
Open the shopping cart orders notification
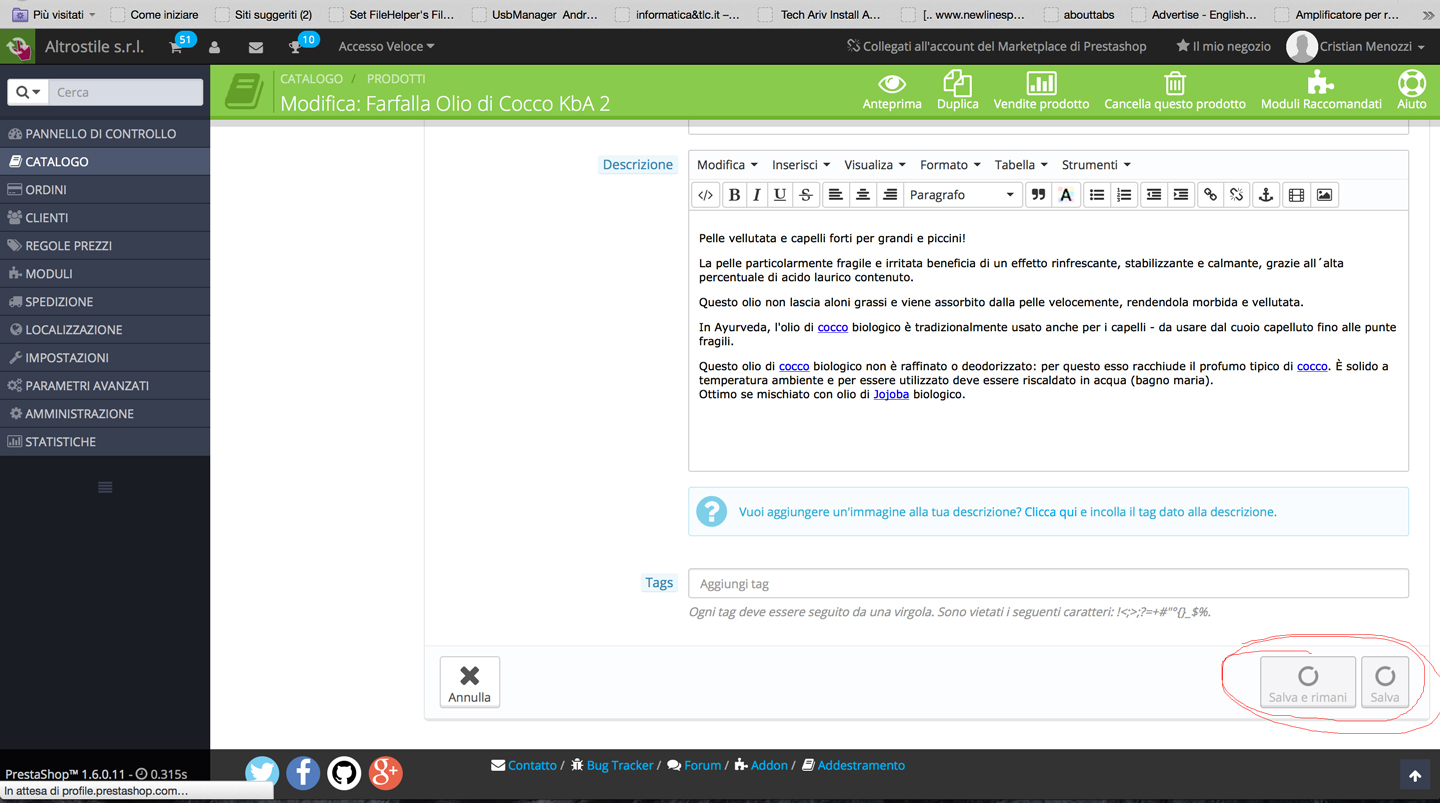click(177, 47)
